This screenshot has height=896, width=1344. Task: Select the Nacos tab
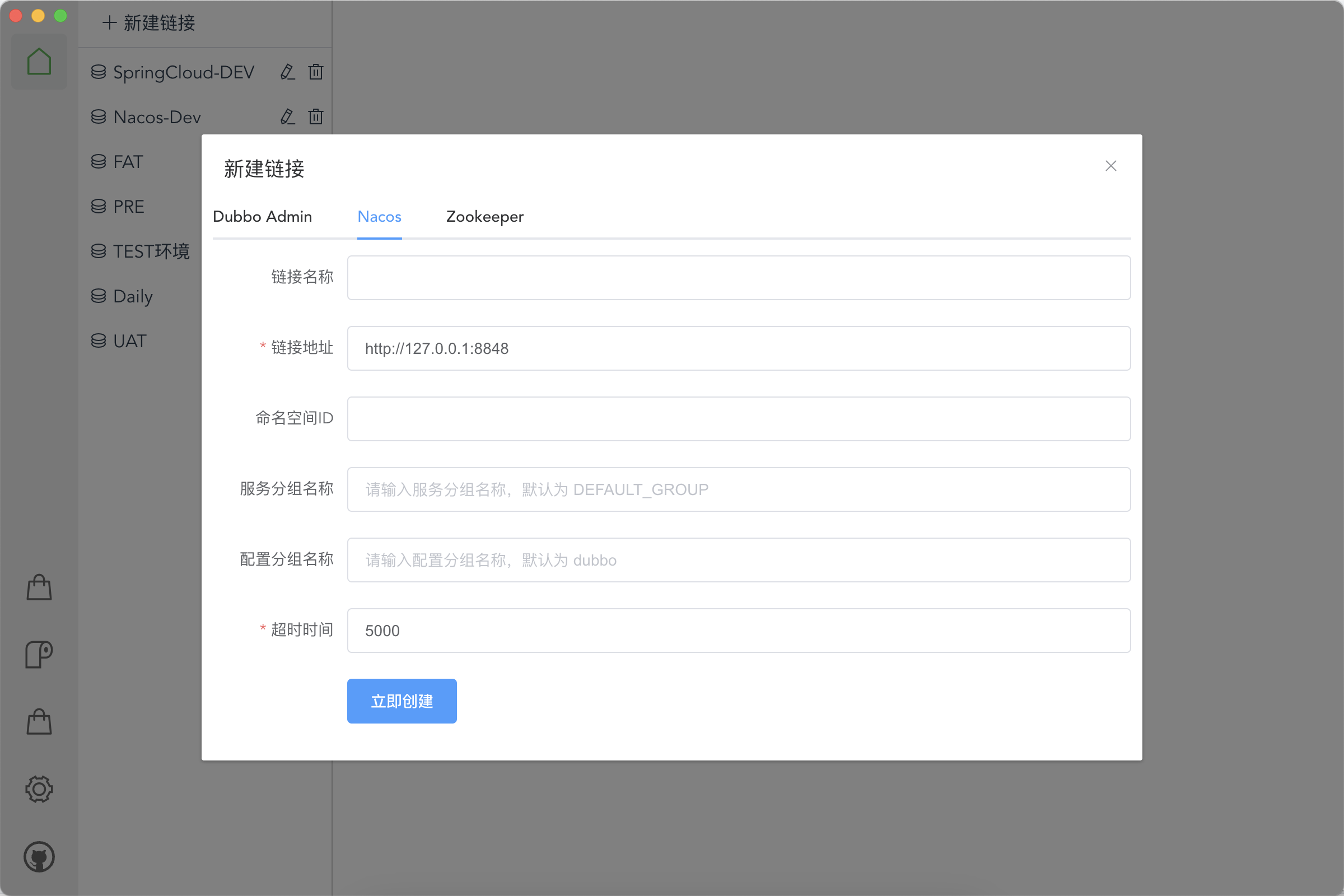point(380,217)
